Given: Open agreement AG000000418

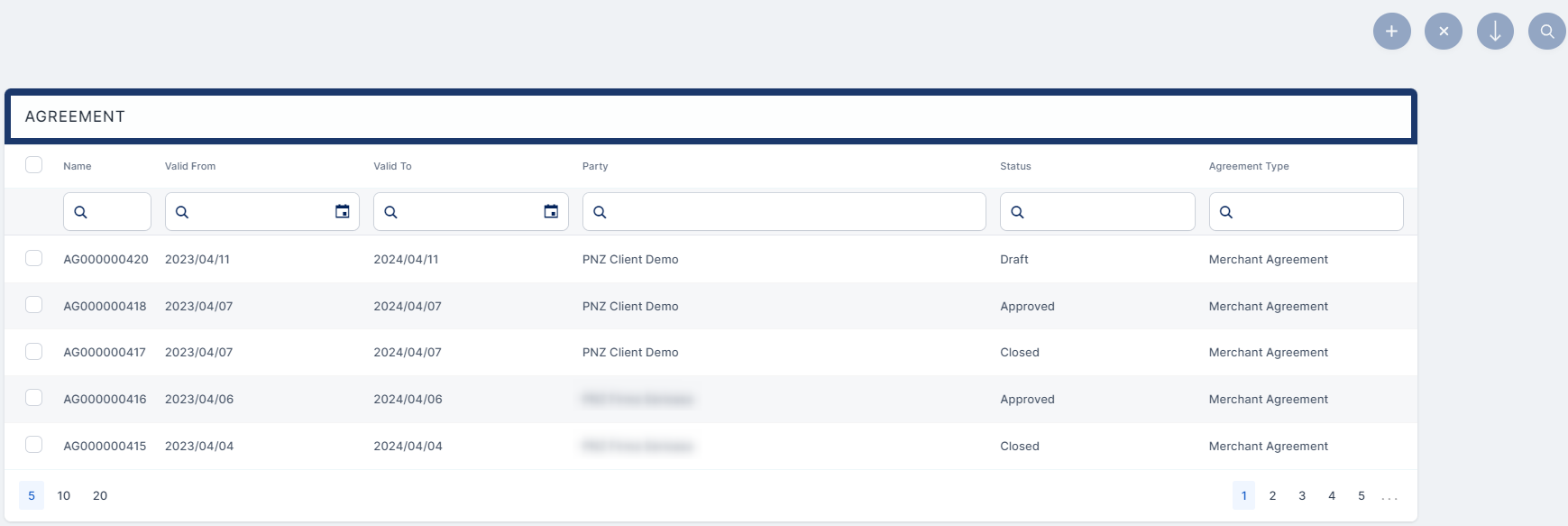Looking at the screenshot, I should coord(105,306).
